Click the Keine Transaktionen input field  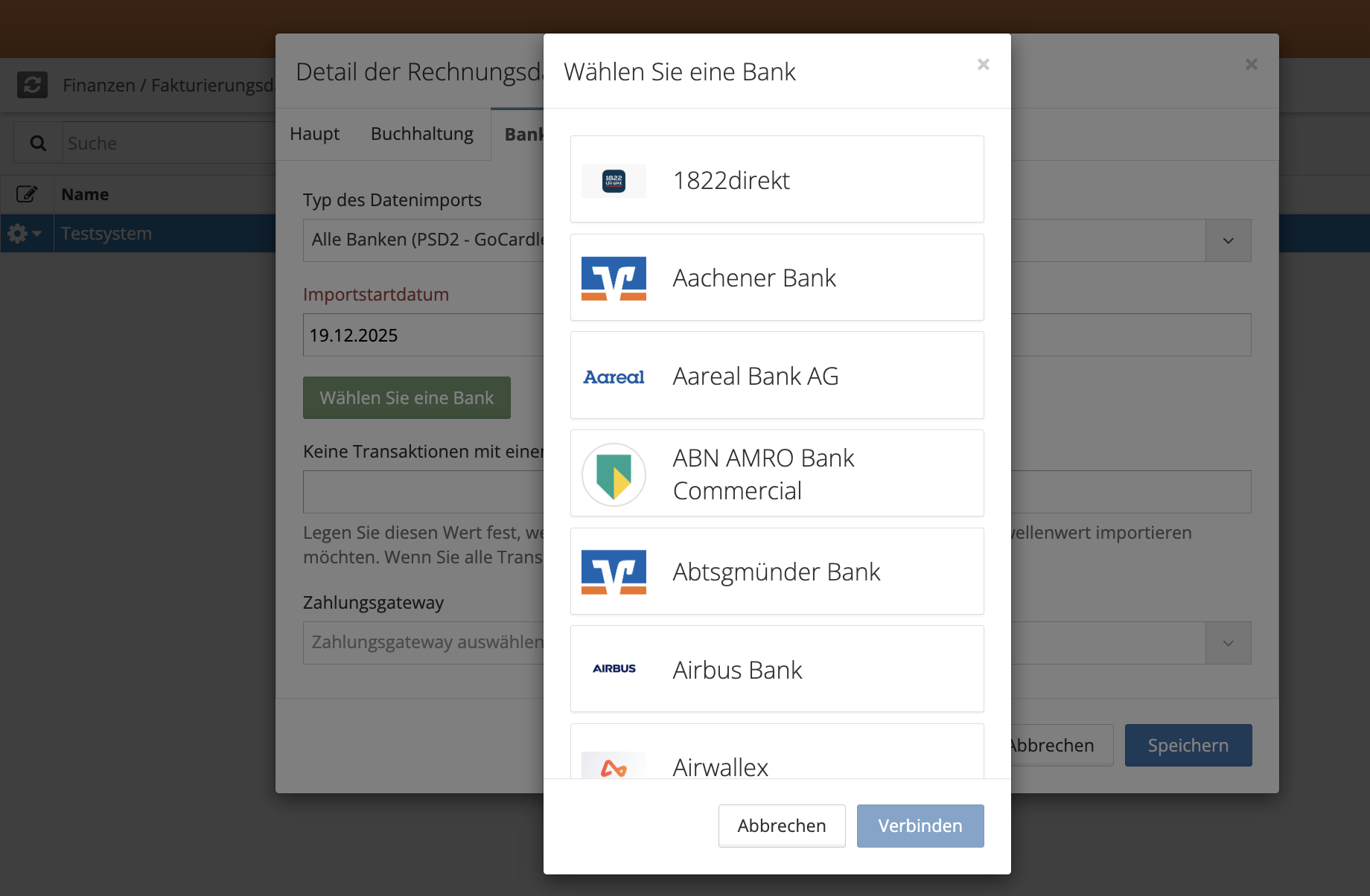pyautogui.click(x=423, y=492)
